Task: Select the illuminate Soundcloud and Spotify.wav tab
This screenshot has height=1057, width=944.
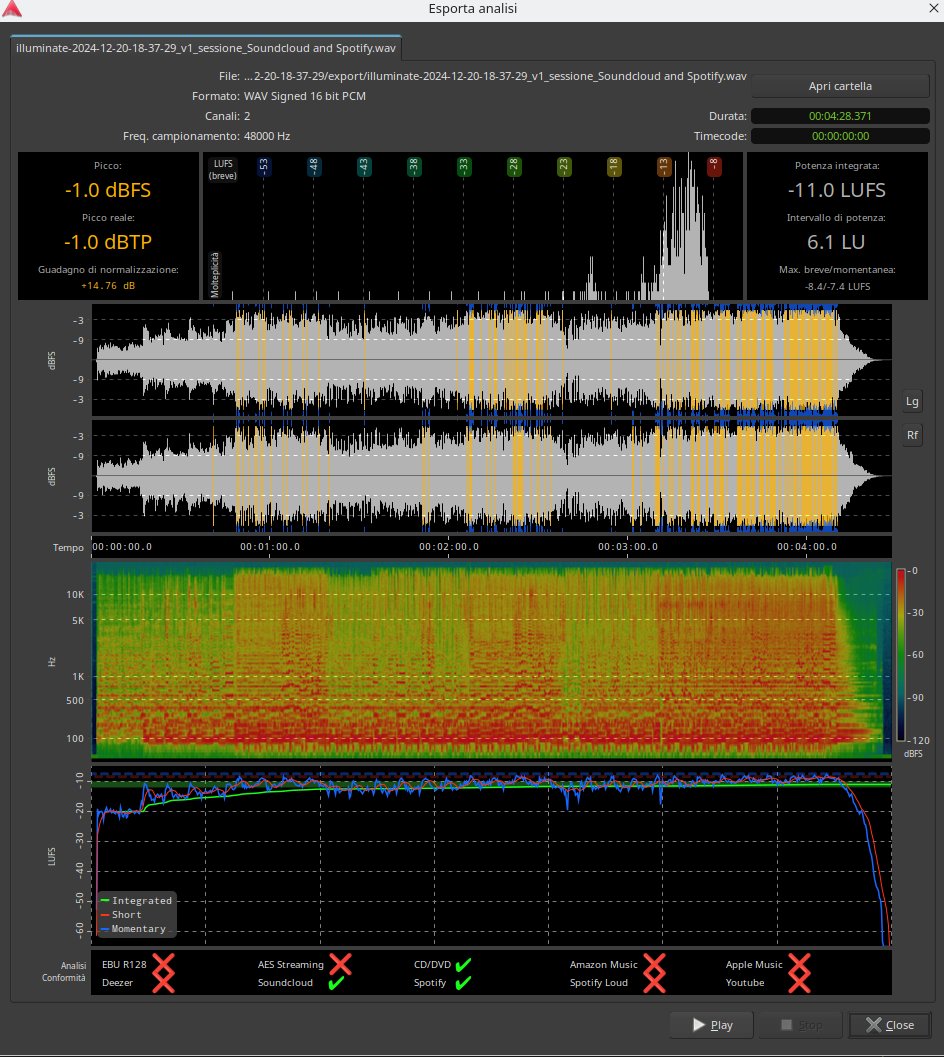Action: click(206, 48)
